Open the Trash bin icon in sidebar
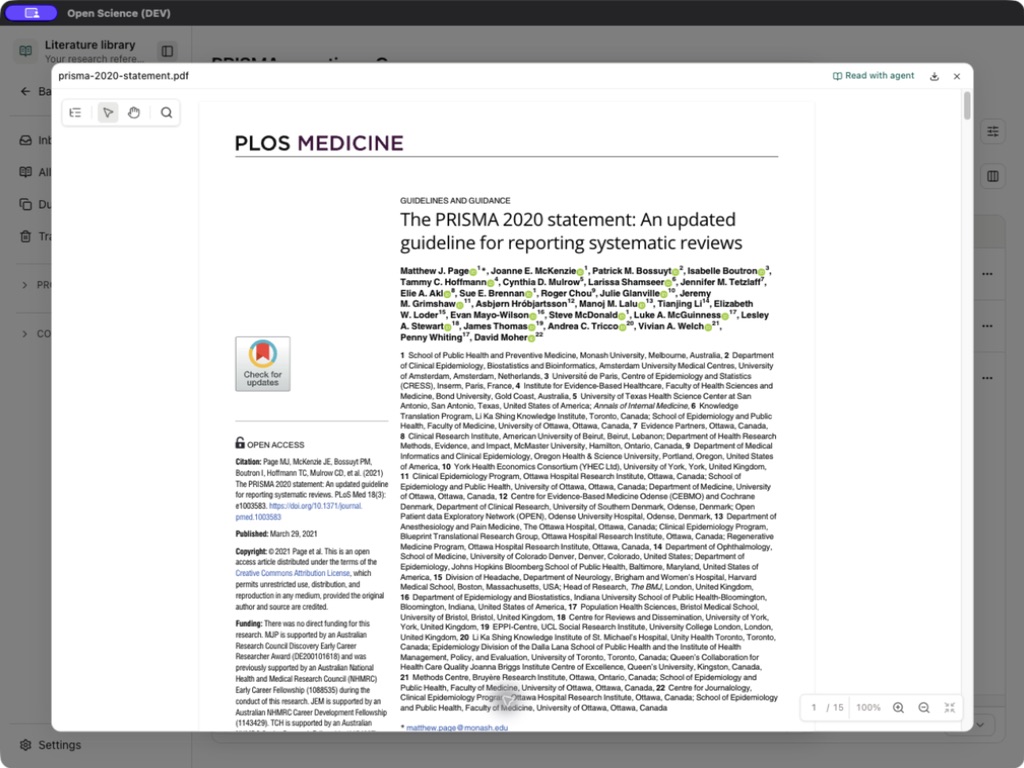The width and height of the screenshot is (1024, 768). 25,236
